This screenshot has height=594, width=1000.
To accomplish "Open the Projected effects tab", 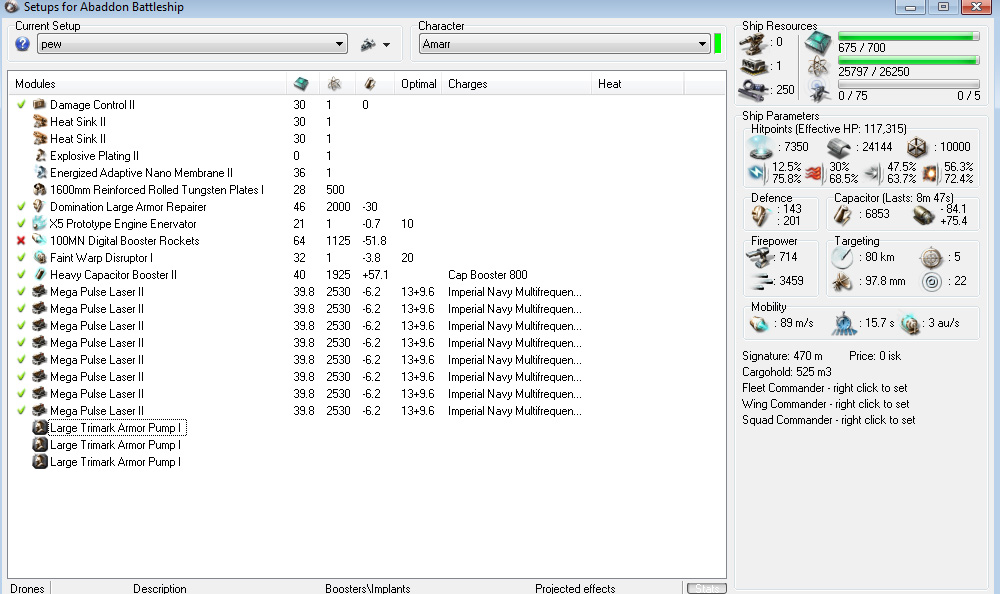I will click(x=575, y=588).
